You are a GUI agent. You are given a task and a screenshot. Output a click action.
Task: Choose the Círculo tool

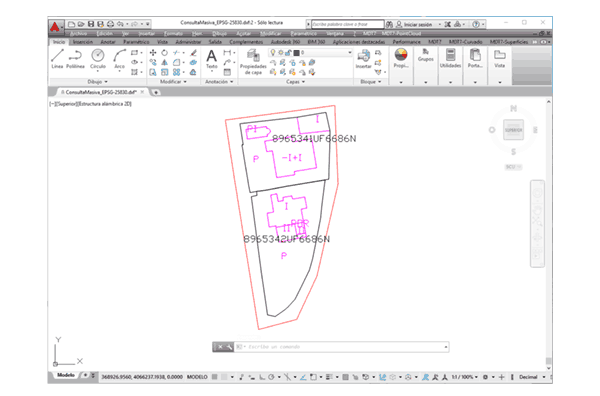pyautogui.click(x=98, y=59)
